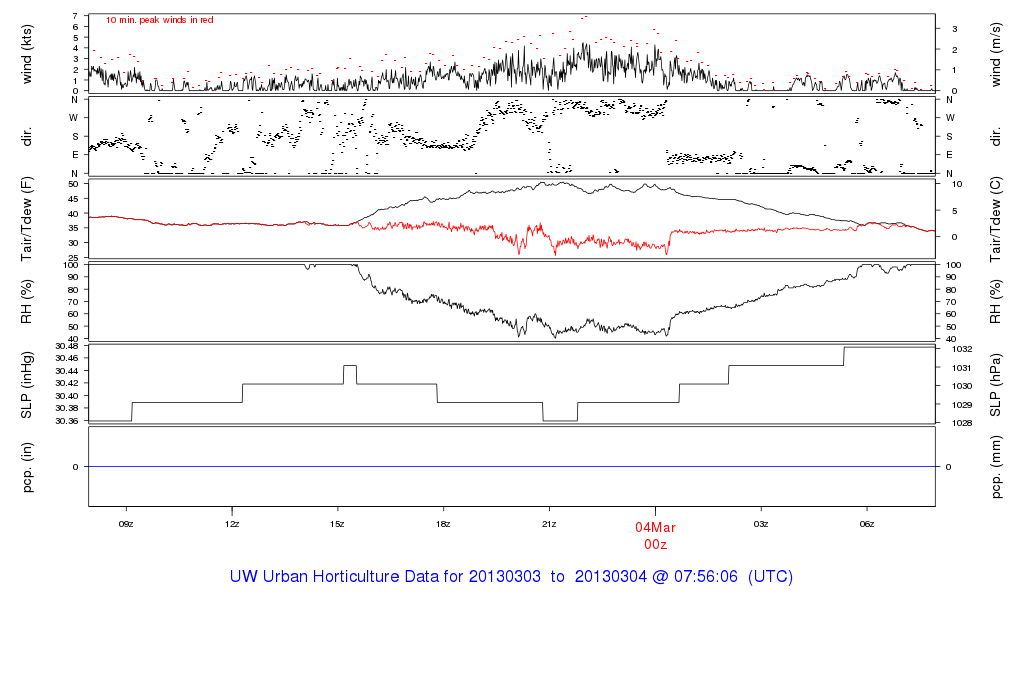Click the blue zero precipitation line
This screenshot has height=700, width=1024.
point(512,467)
